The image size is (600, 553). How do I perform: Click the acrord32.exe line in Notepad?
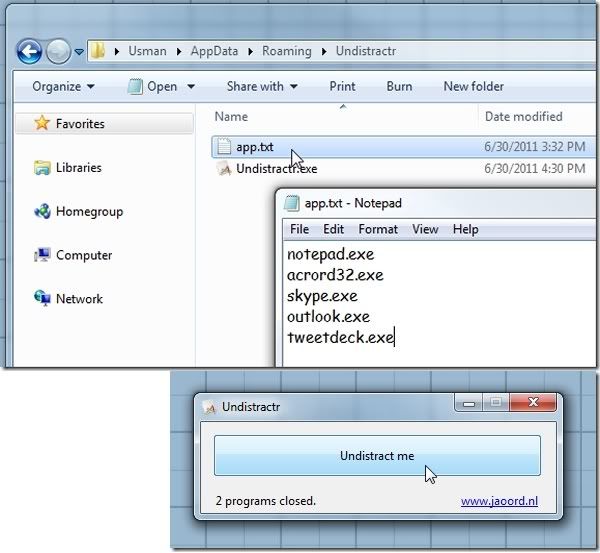[335, 275]
